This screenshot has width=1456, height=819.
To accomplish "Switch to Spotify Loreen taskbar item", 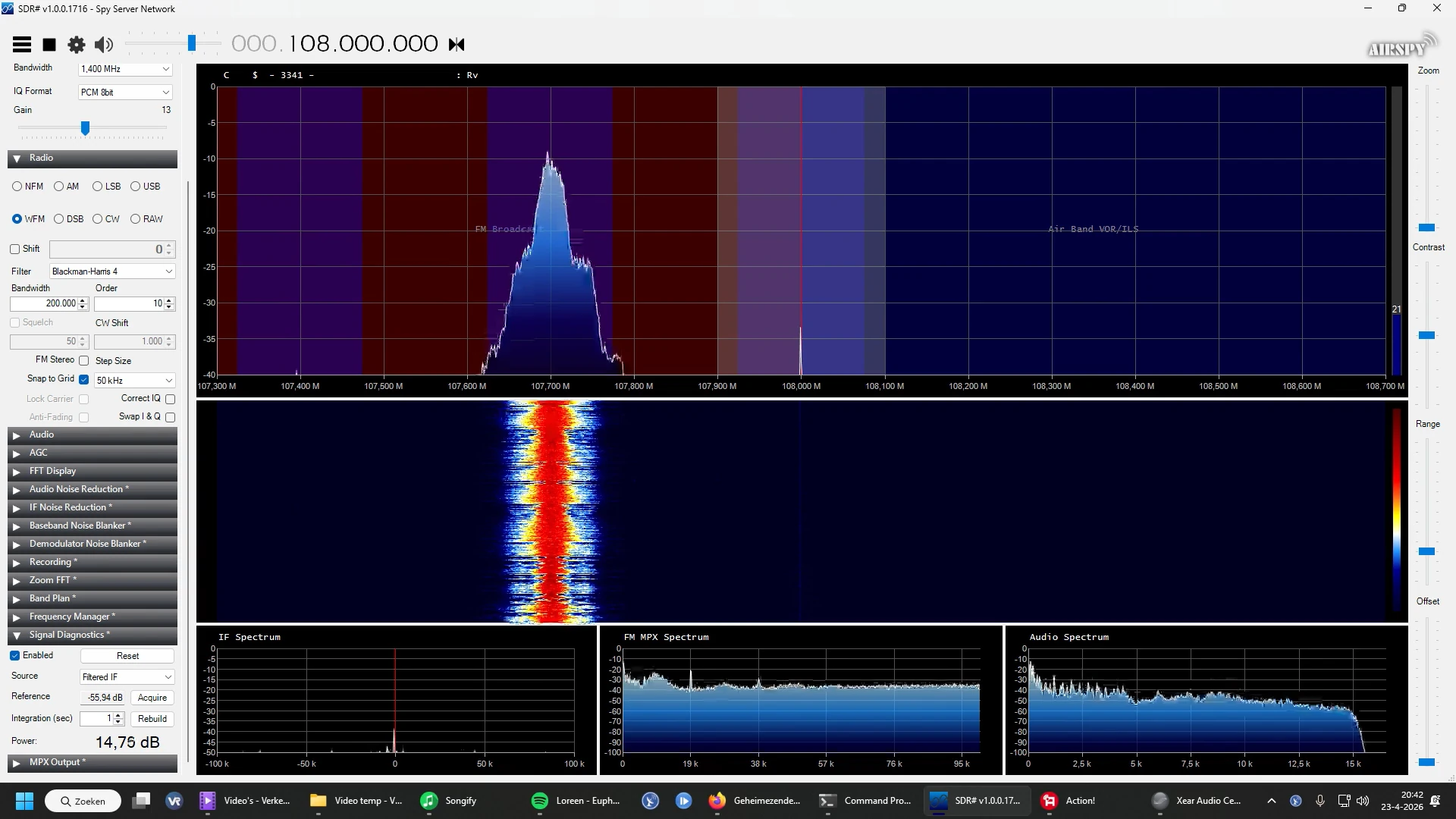I will (x=576, y=801).
